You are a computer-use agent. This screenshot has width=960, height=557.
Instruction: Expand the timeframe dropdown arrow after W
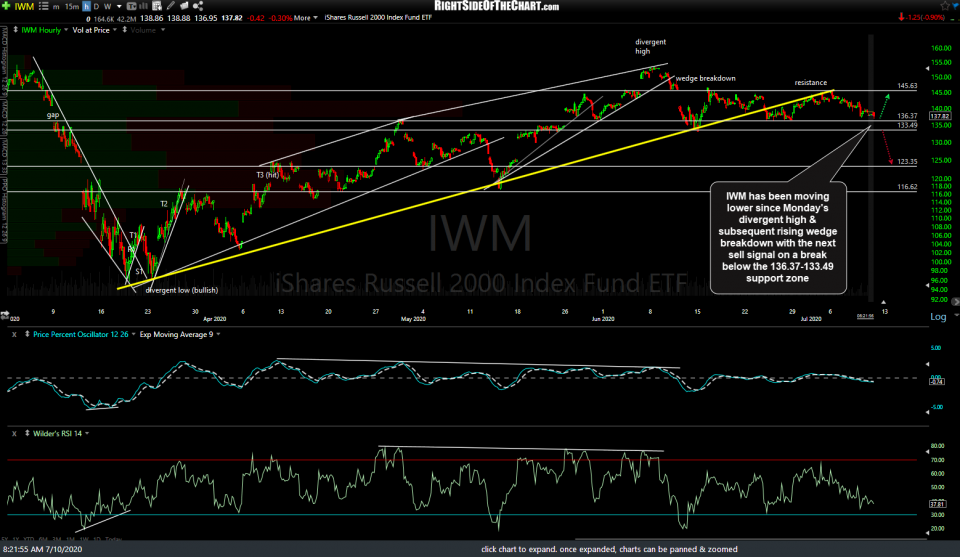pyautogui.click(x=119, y=7)
